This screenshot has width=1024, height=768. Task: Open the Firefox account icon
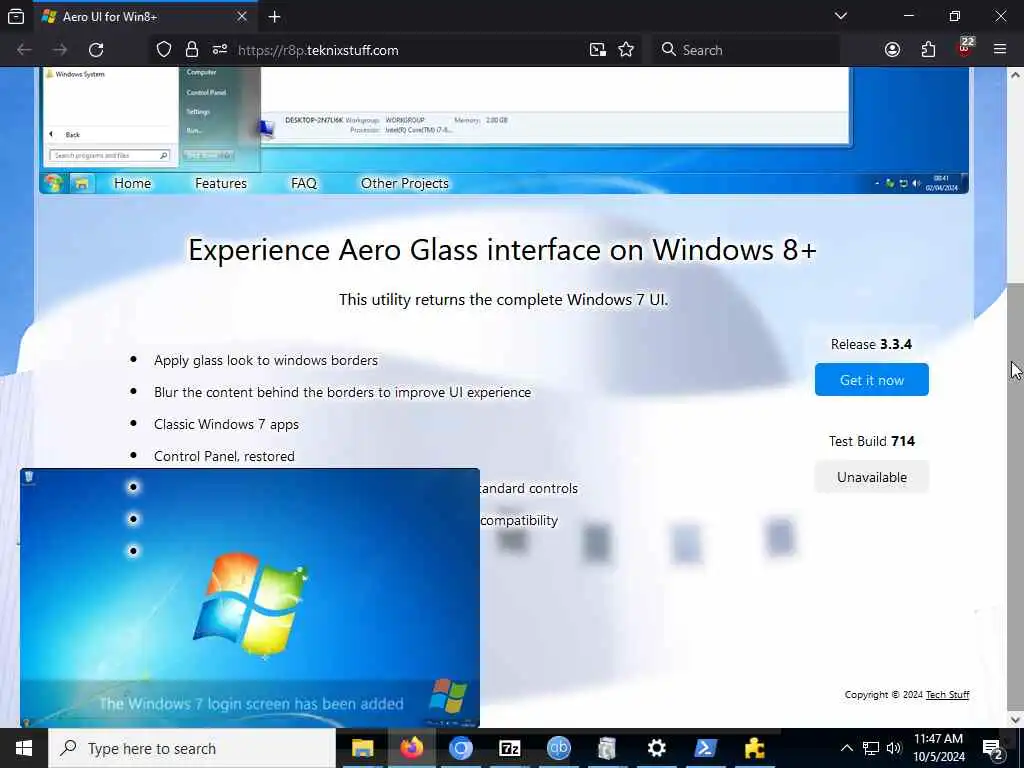892,50
